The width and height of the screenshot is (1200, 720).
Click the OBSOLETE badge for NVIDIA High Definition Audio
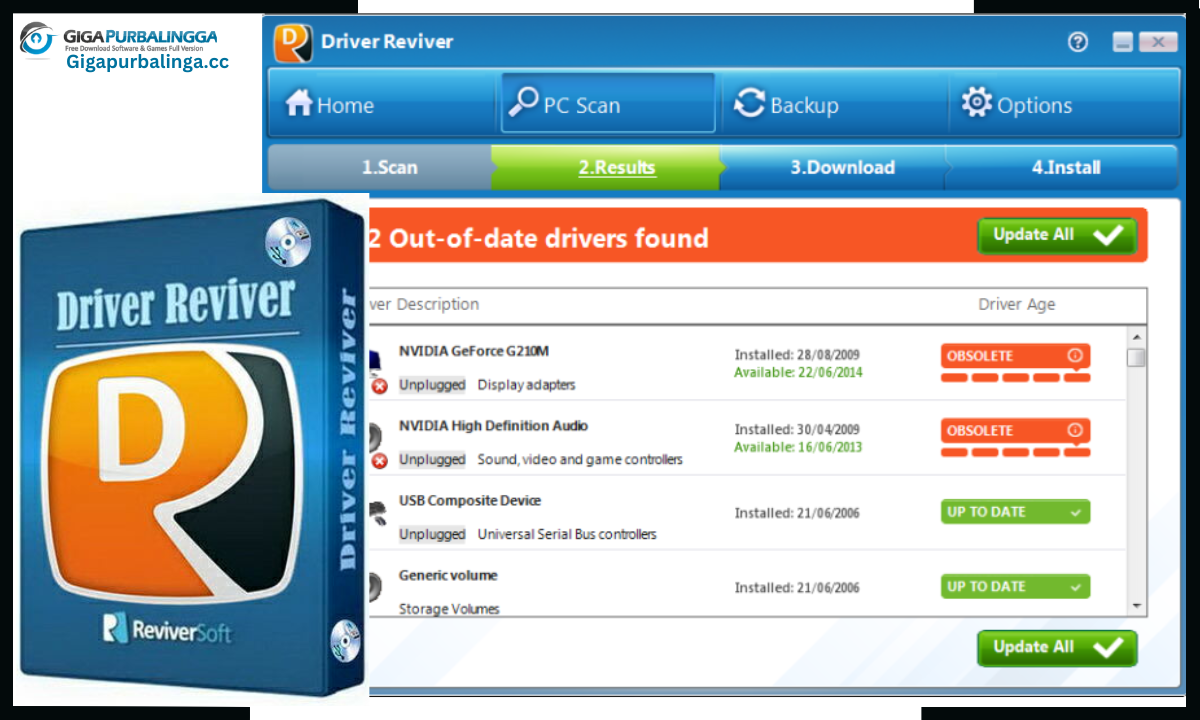[1015, 431]
